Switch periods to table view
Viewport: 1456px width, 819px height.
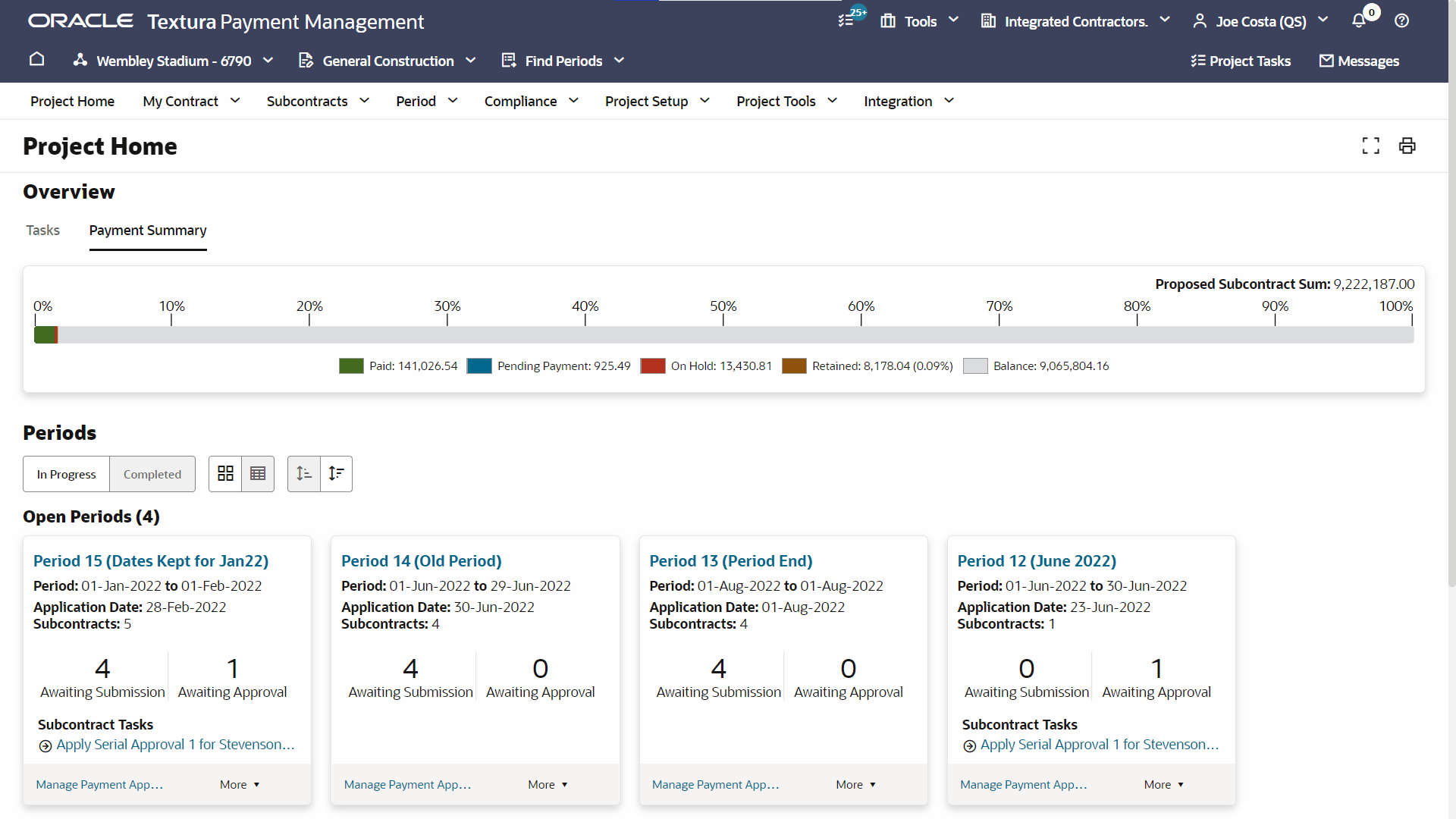257,473
